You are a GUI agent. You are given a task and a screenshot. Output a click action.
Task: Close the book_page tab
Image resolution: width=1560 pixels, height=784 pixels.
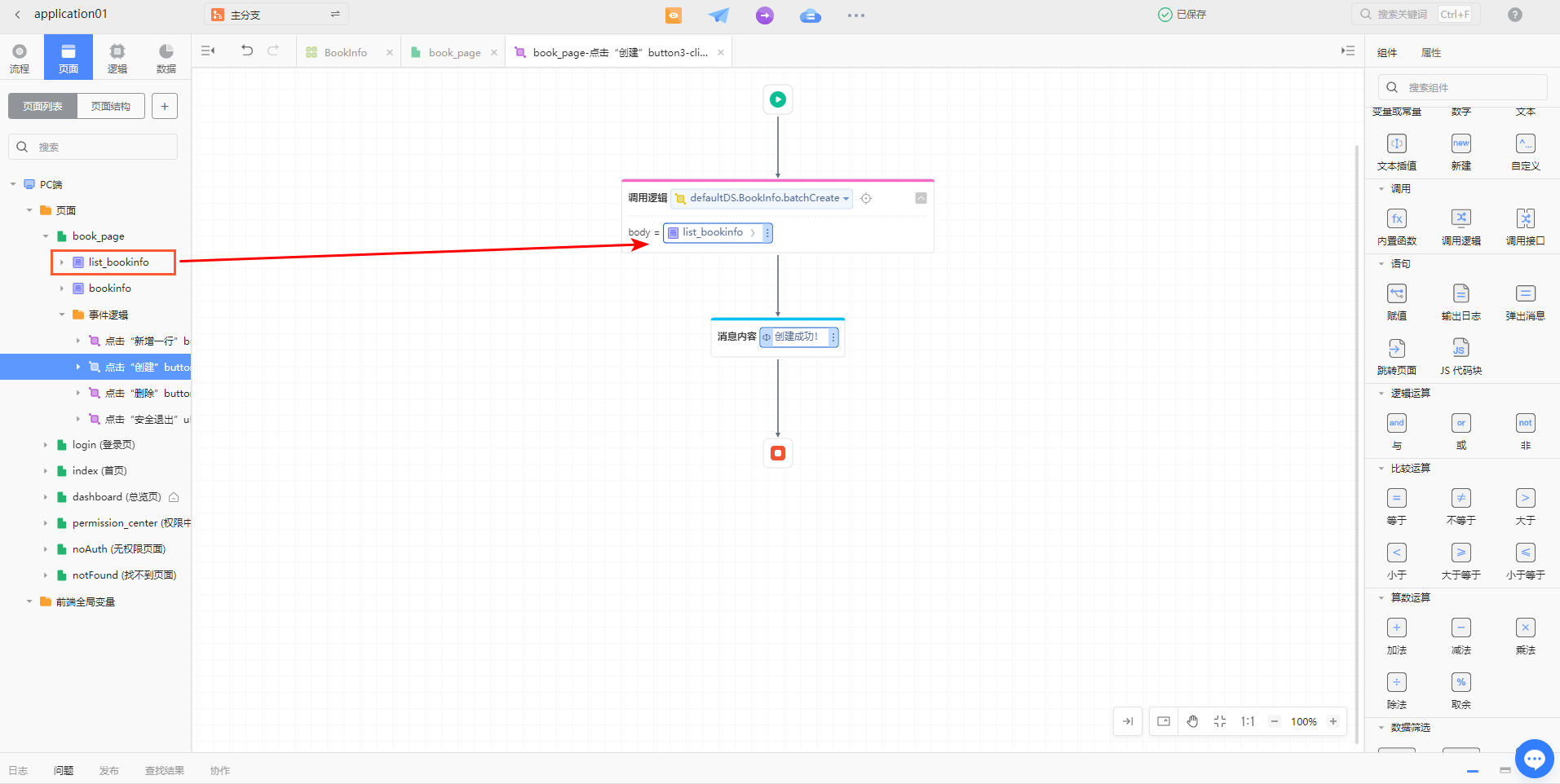point(494,52)
